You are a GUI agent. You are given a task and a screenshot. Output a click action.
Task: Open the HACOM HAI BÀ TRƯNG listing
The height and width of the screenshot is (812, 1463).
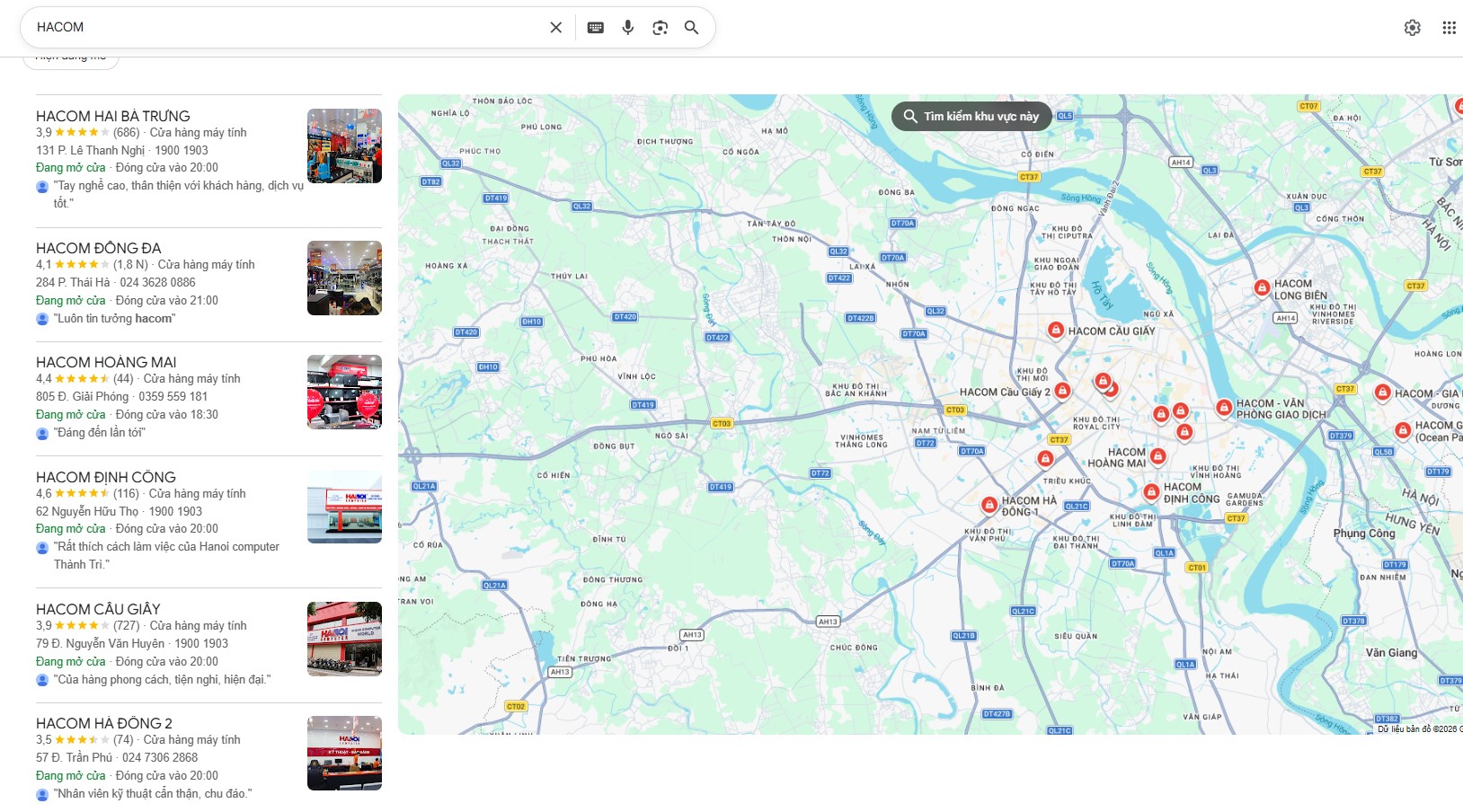(113, 116)
